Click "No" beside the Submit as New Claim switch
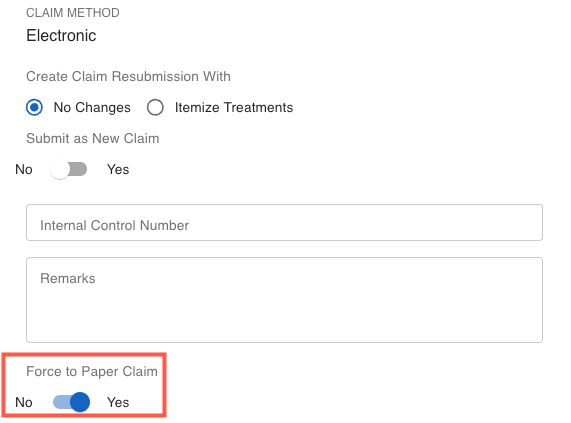 (24, 170)
